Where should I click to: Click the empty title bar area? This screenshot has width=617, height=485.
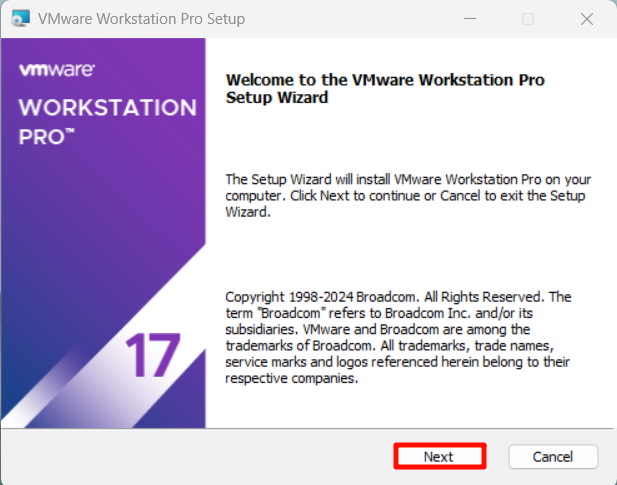coord(350,19)
